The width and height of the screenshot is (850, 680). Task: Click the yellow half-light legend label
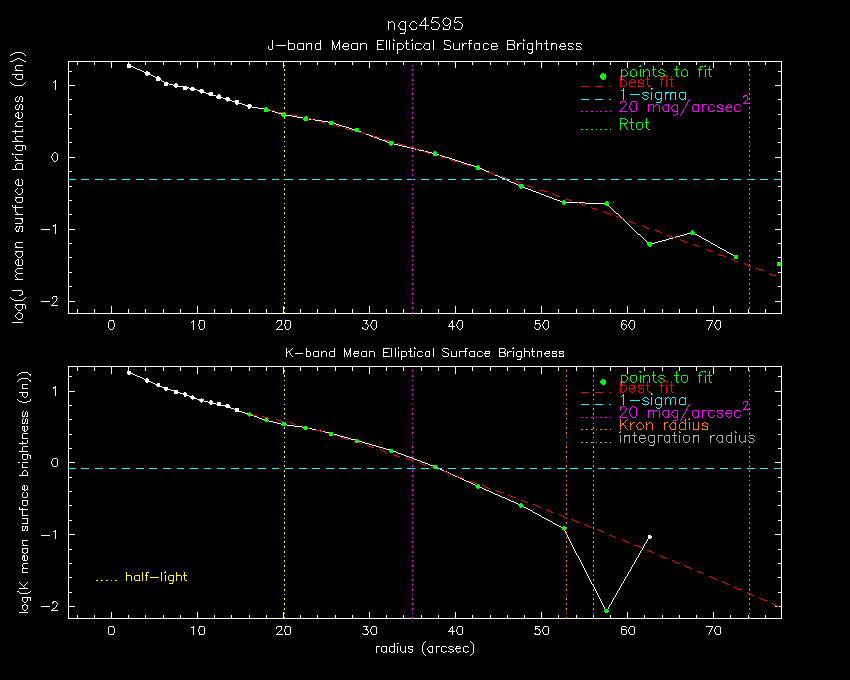155,577
